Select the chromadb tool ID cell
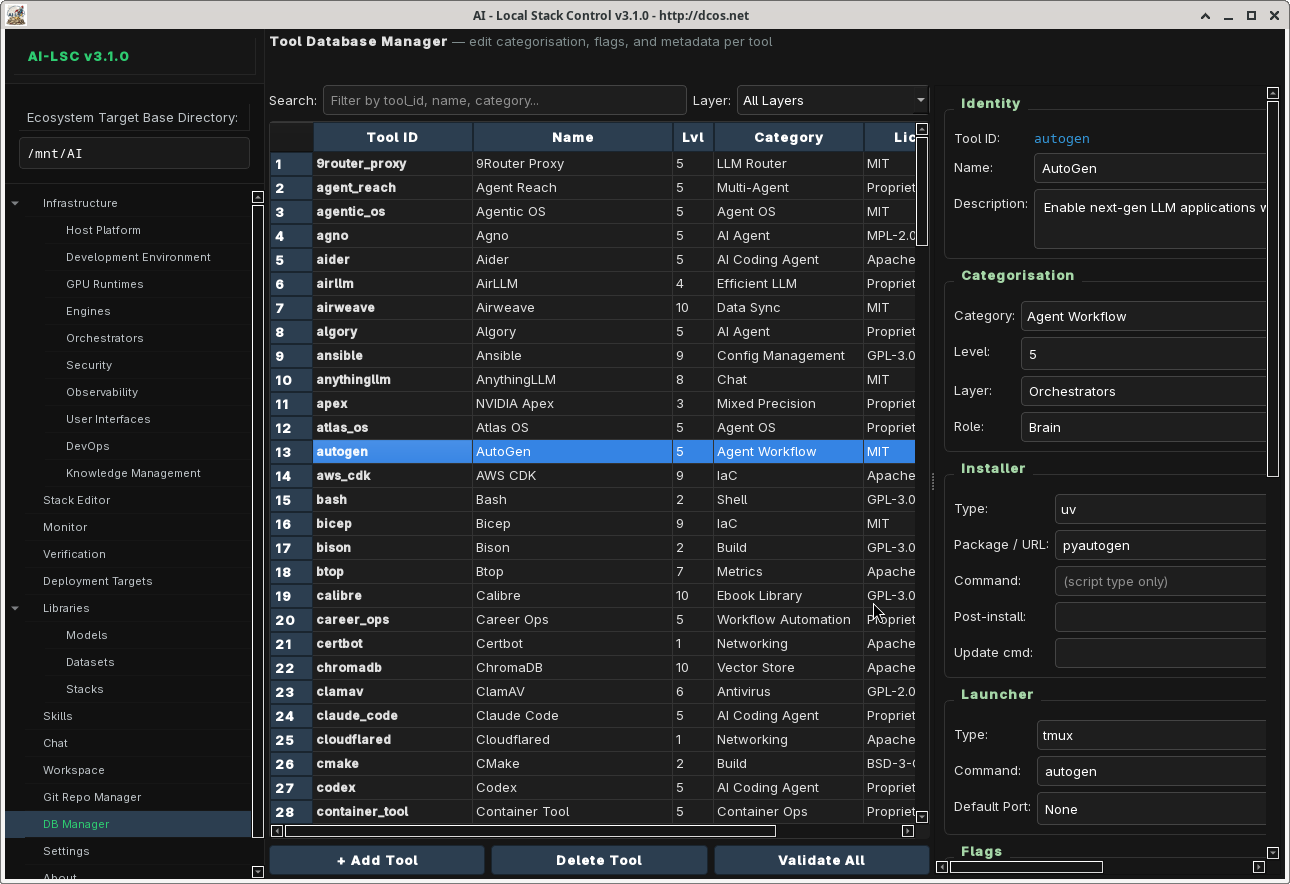The image size is (1290, 884). coord(392,668)
